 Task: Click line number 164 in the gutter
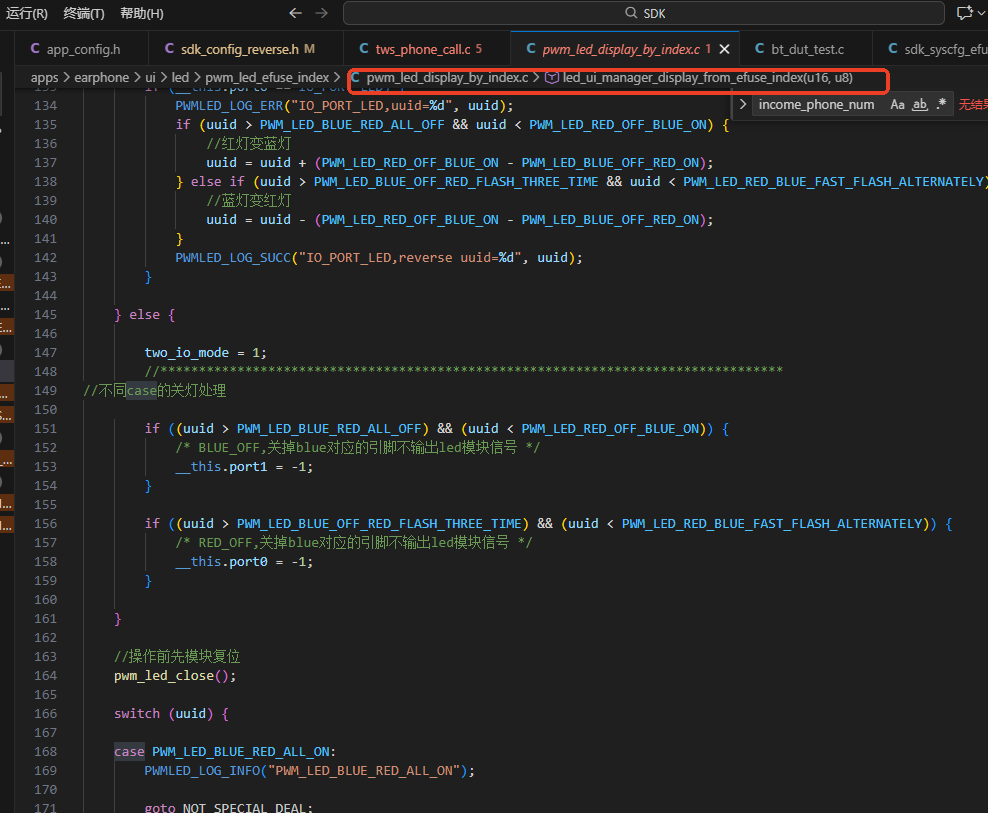click(45, 676)
